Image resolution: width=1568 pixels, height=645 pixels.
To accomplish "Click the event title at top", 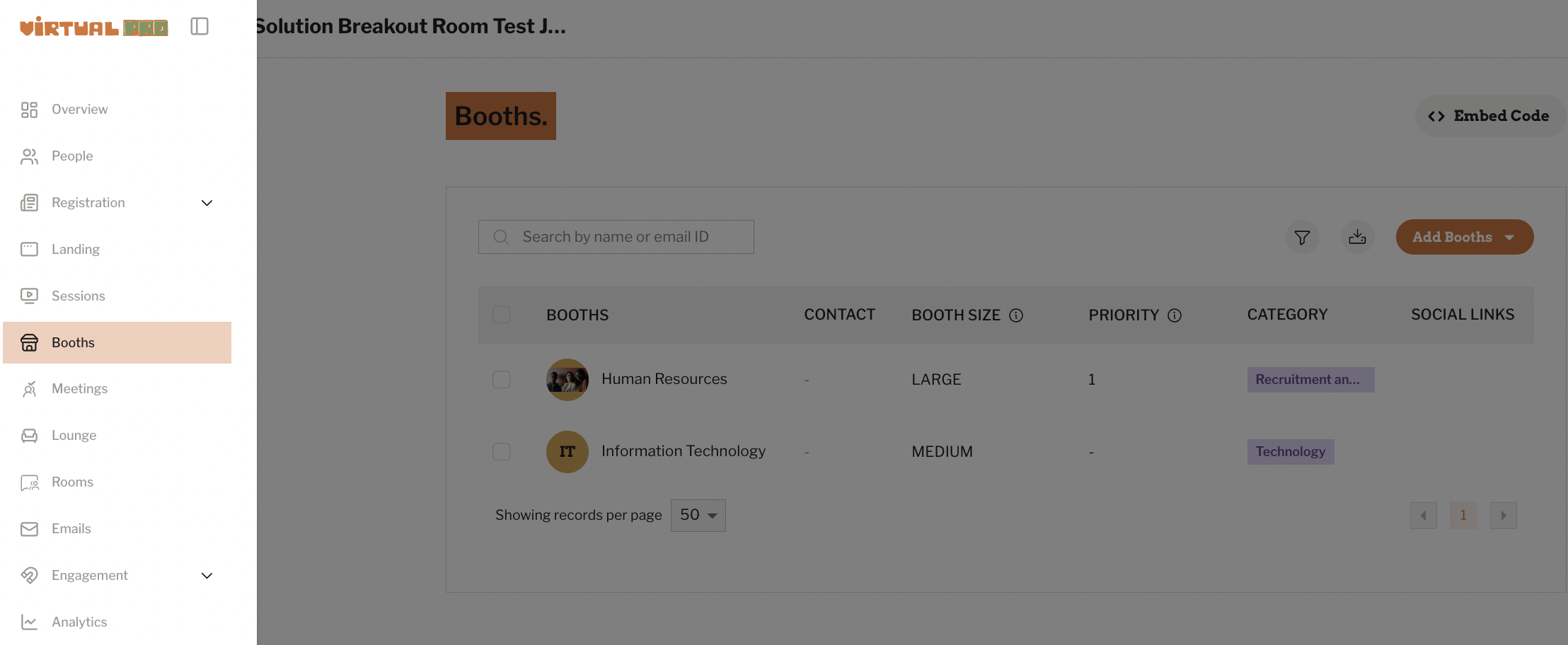I will [x=411, y=27].
